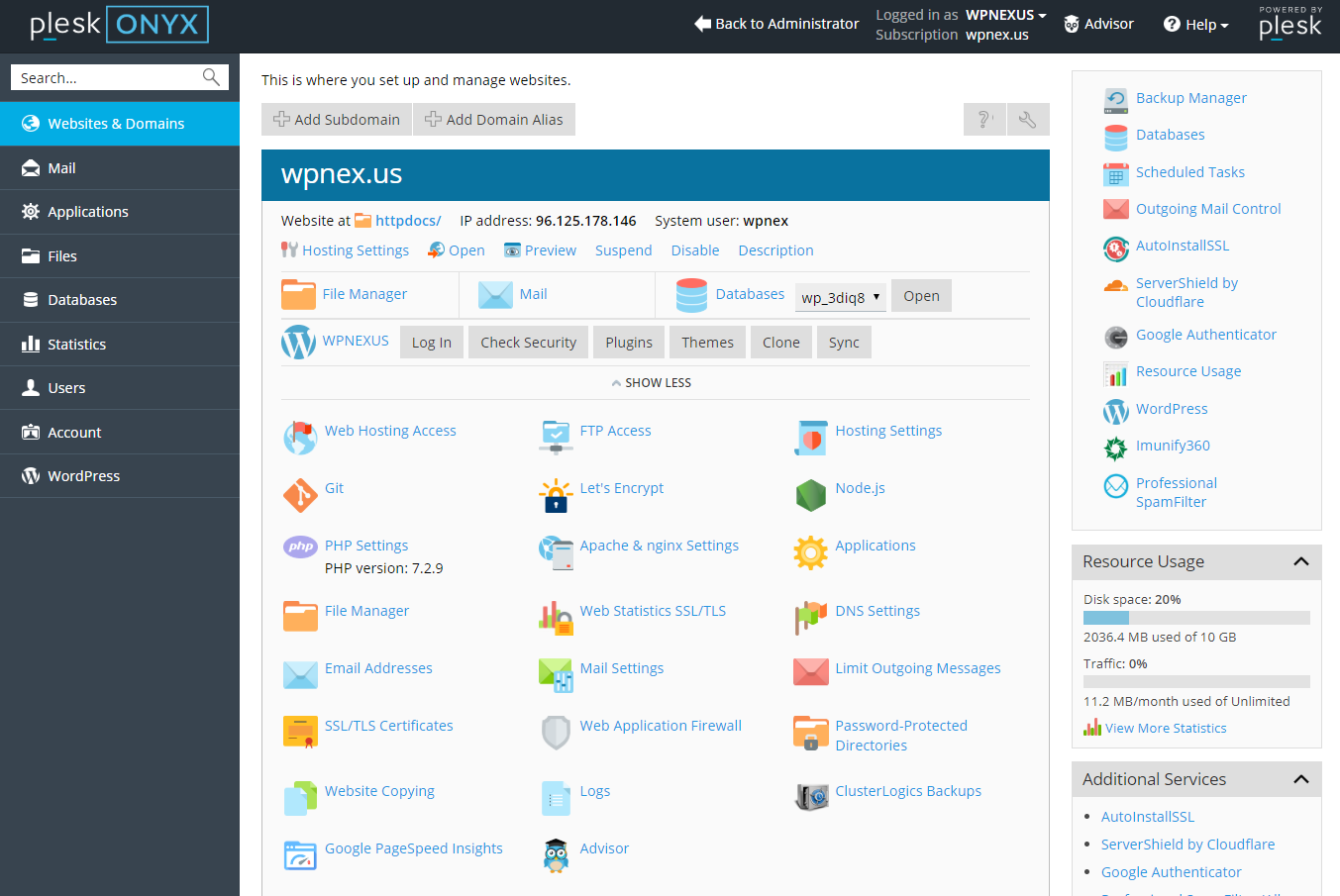Viewport: 1340px width, 896px height.
Task: Open Account in the left menu
Action: 120,433
